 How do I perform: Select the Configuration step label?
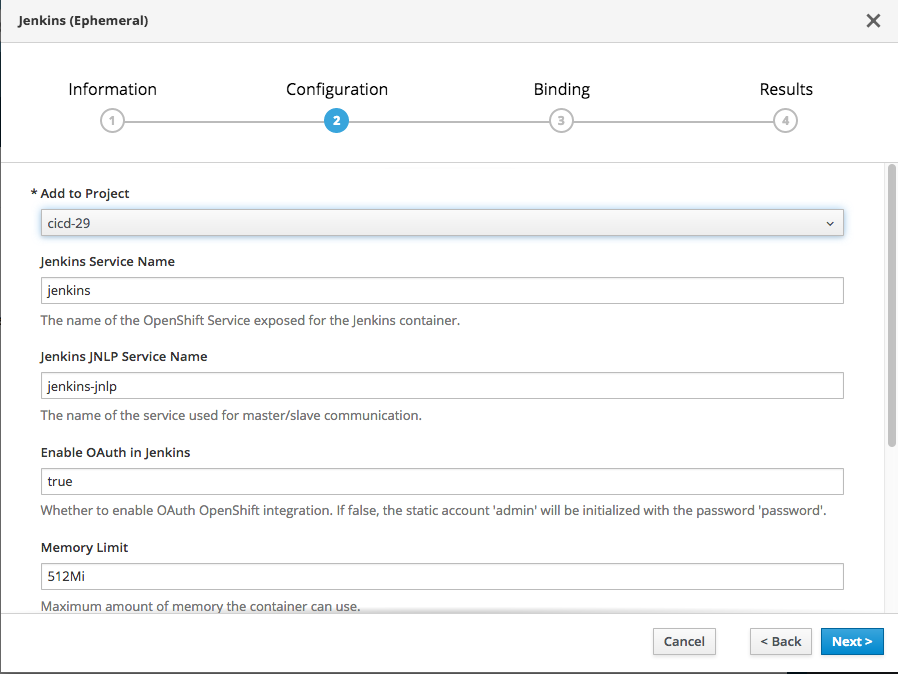tap(337, 90)
